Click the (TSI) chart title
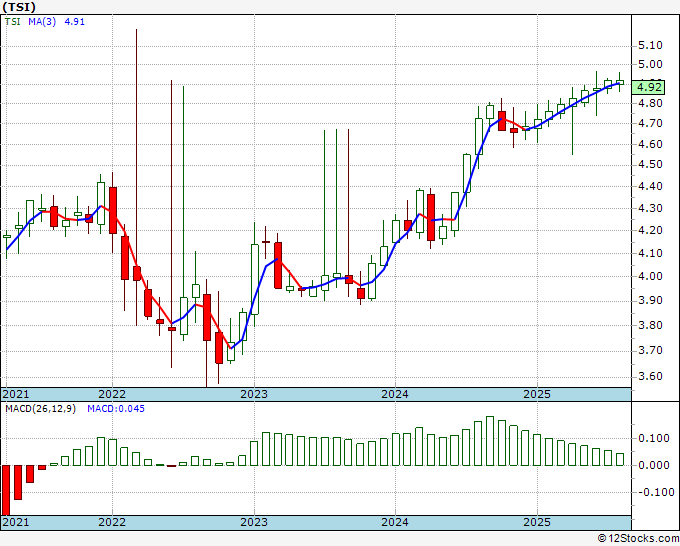 (x=19, y=7)
